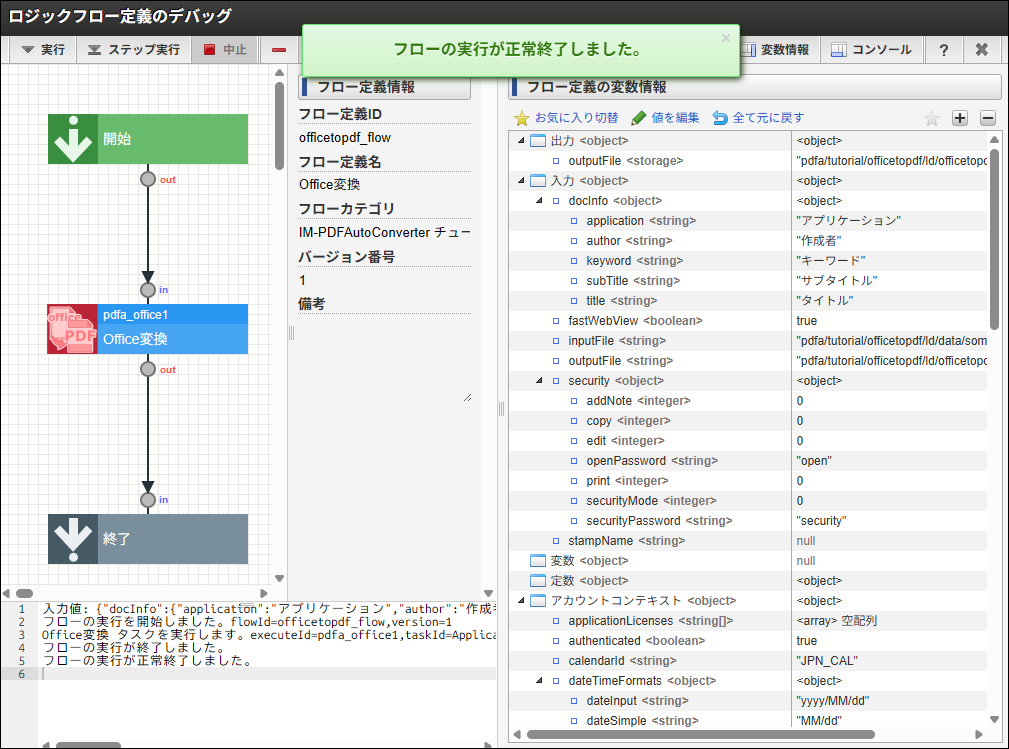Open help with the question mark button
Screen dimensions: 1009x749
click(943, 49)
